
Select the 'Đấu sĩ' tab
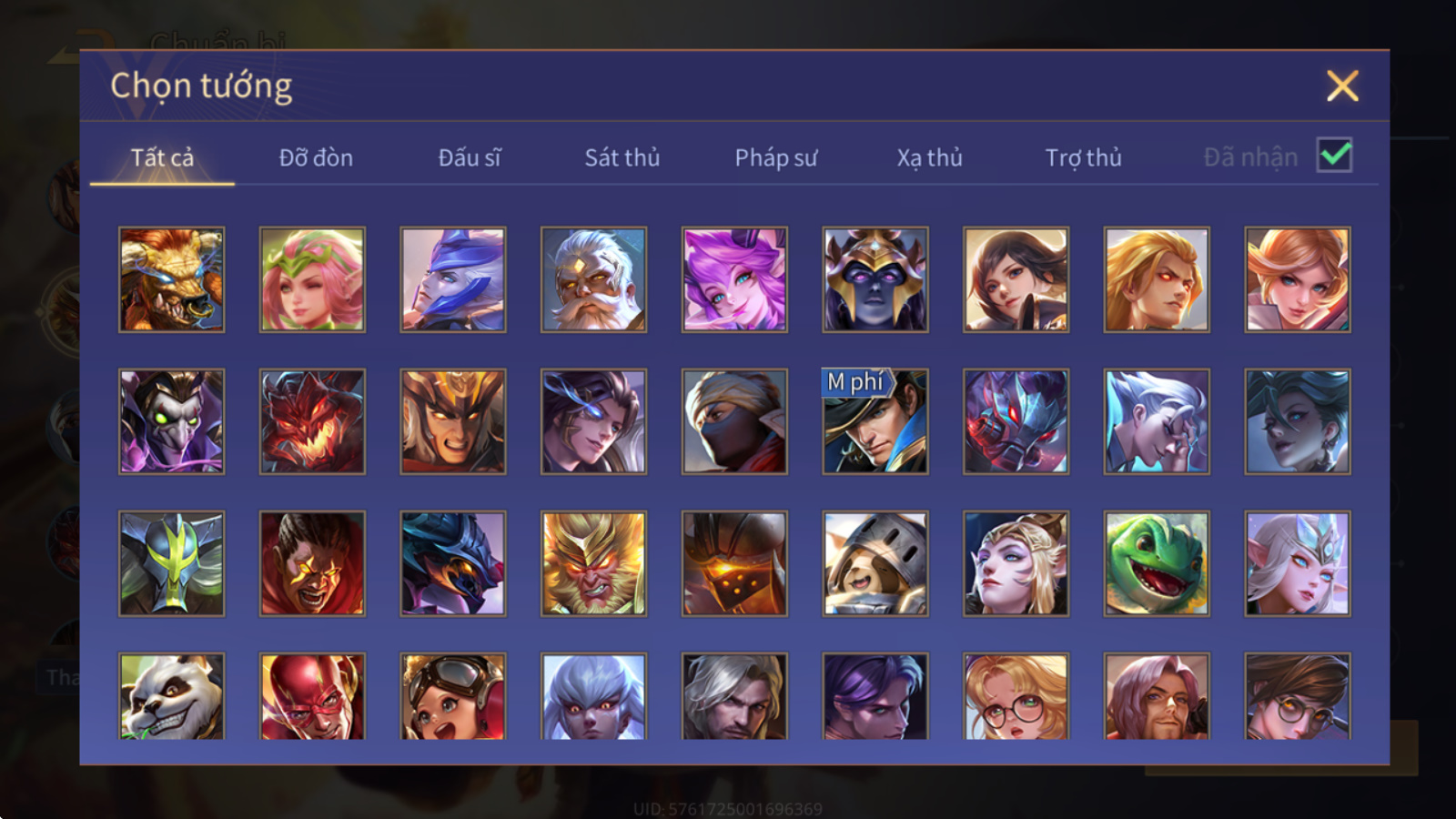(470, 157)
